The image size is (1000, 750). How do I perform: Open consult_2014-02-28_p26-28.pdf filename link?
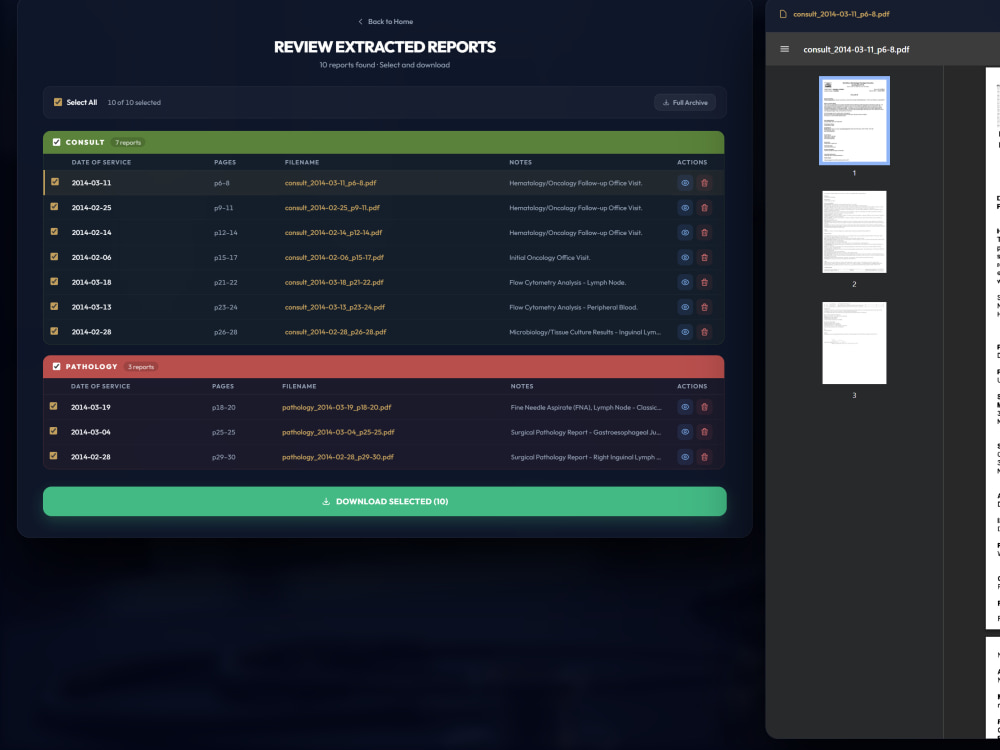(335, 332)
